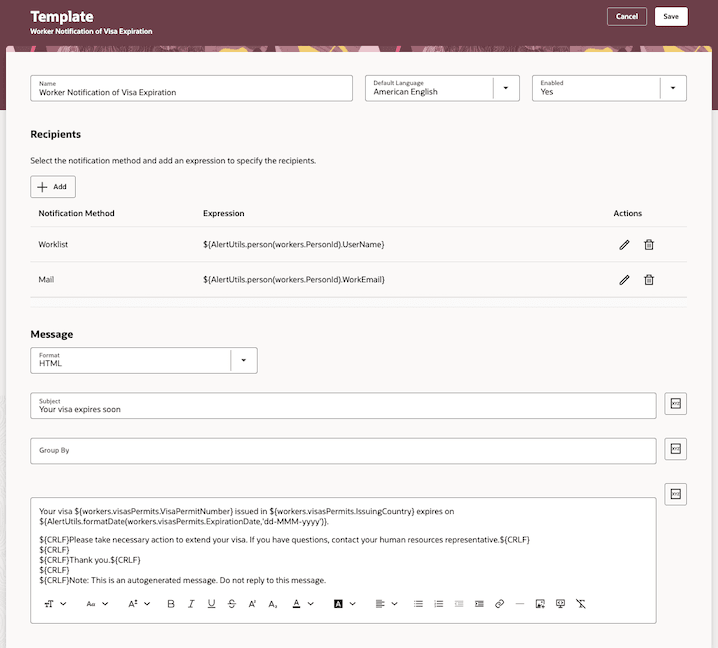Apply superscript formatting

252,604
